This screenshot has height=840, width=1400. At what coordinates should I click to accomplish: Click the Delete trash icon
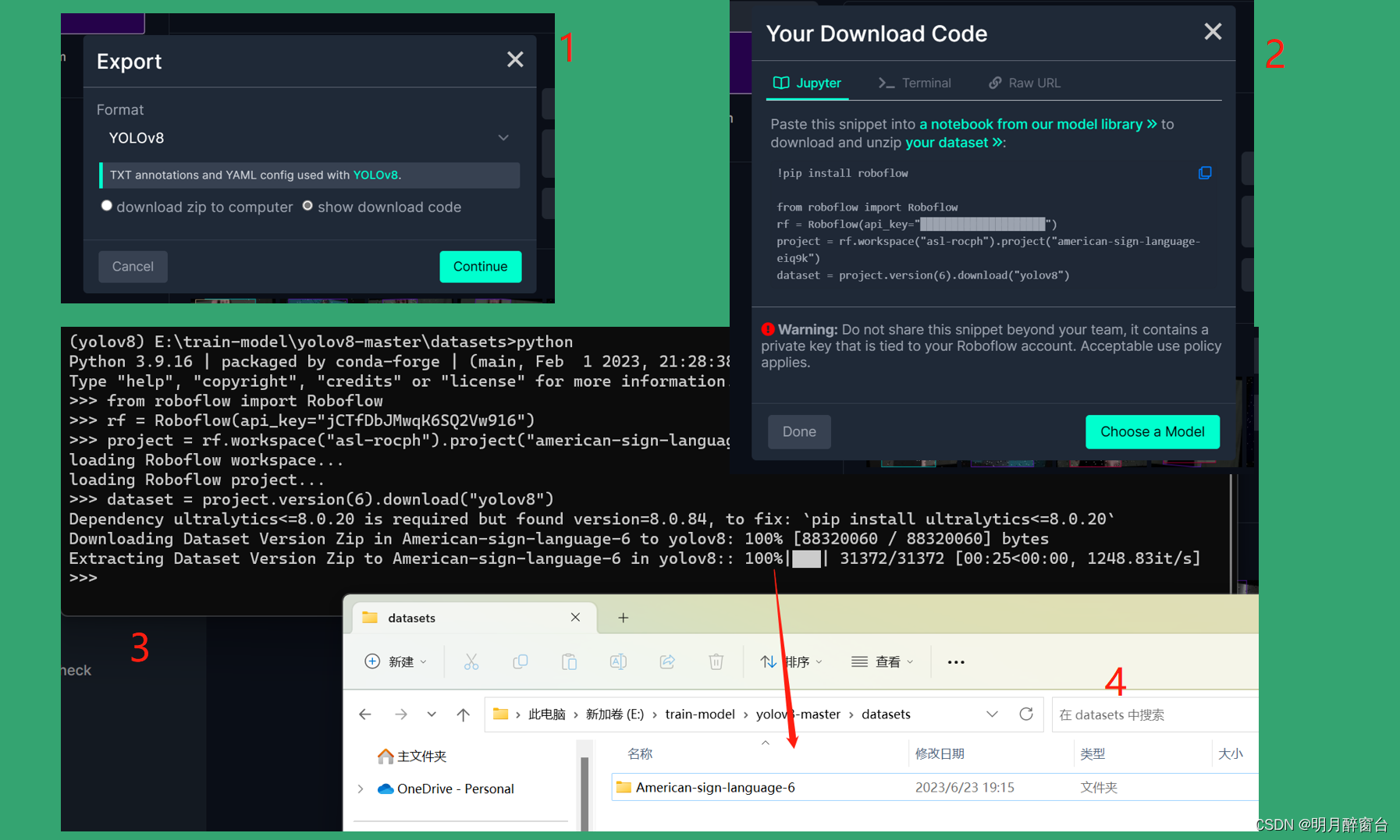coord(716,661)
